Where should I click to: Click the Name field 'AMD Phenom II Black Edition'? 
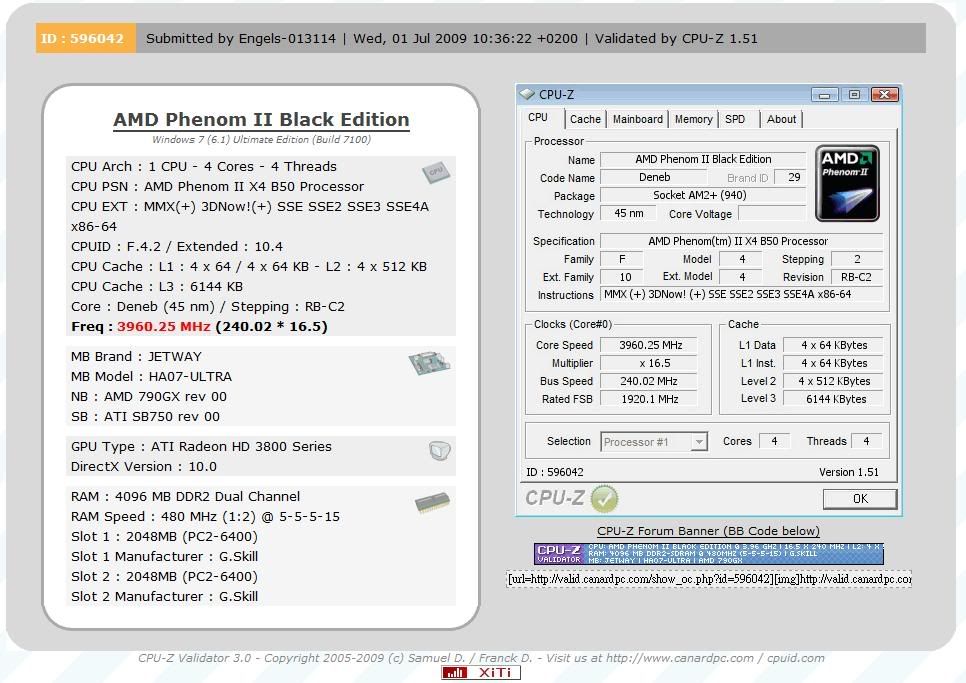click(x=703, y=160)
